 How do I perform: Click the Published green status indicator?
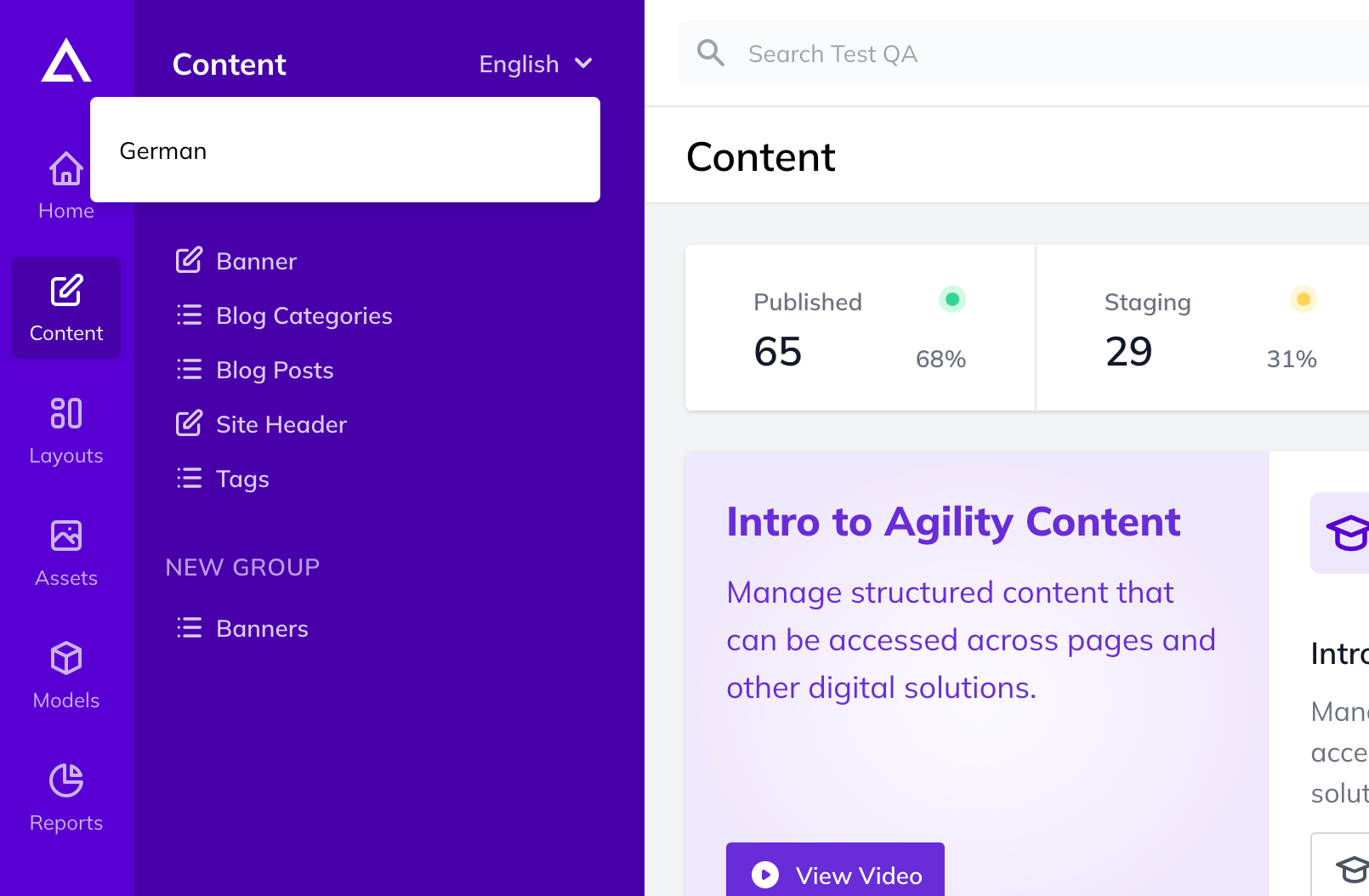(x=952, y=299)
